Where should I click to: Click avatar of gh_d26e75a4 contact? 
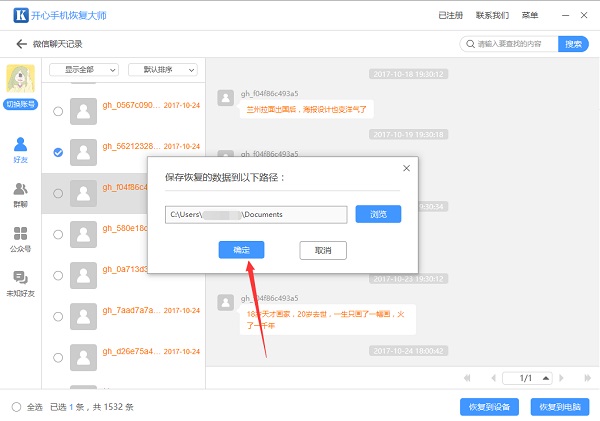coord(83,357)
